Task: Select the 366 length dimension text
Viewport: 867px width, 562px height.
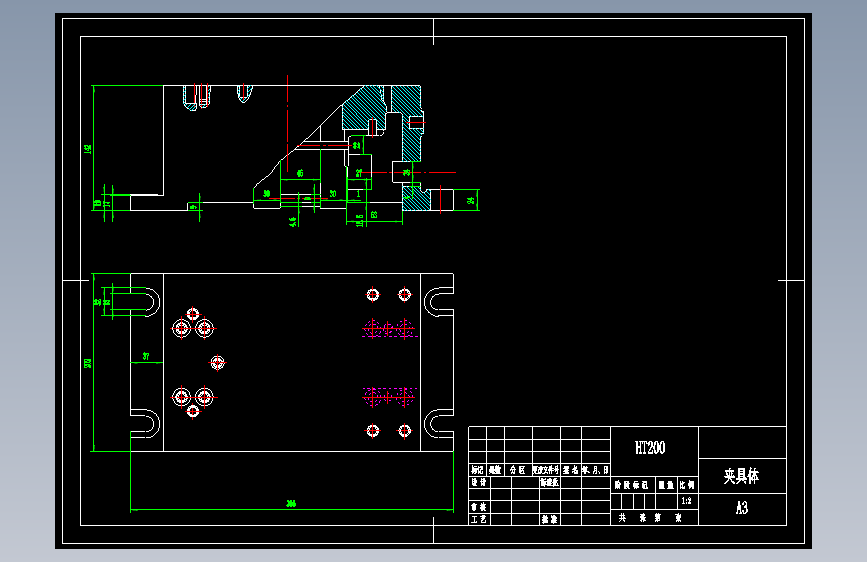Action: click(x=291, y=503)
